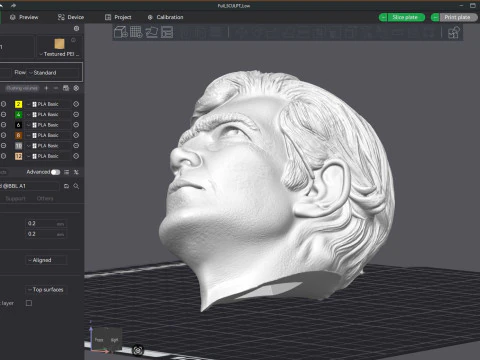Click the Print plate button
Screen dimensions: 480x360
(458, 17)
